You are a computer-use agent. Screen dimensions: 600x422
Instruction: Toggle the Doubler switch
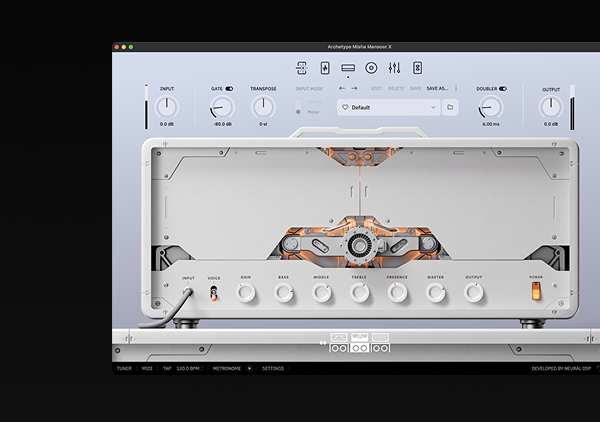503,88
